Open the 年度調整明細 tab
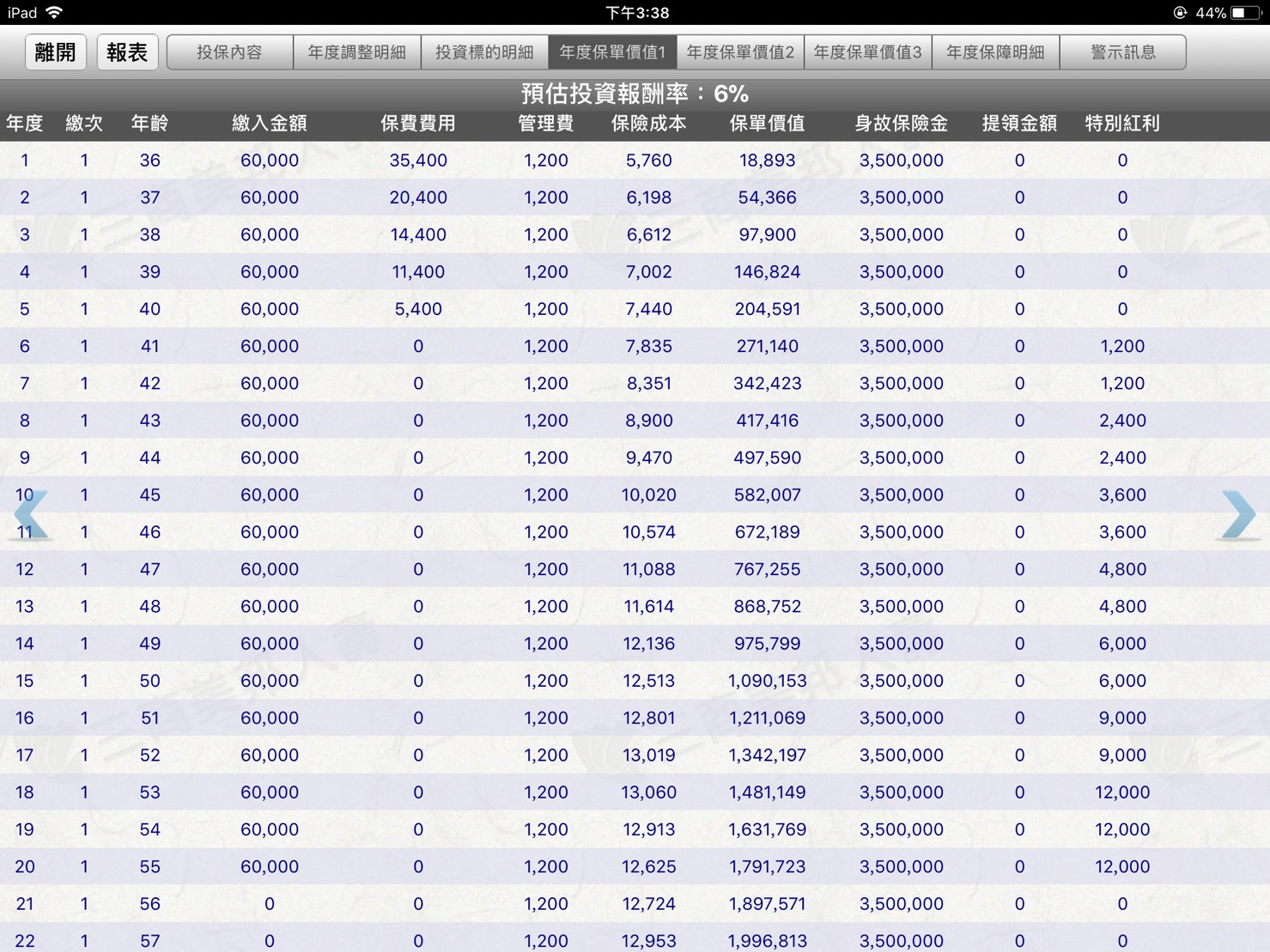1270x952 pixels. pos(356,52)
